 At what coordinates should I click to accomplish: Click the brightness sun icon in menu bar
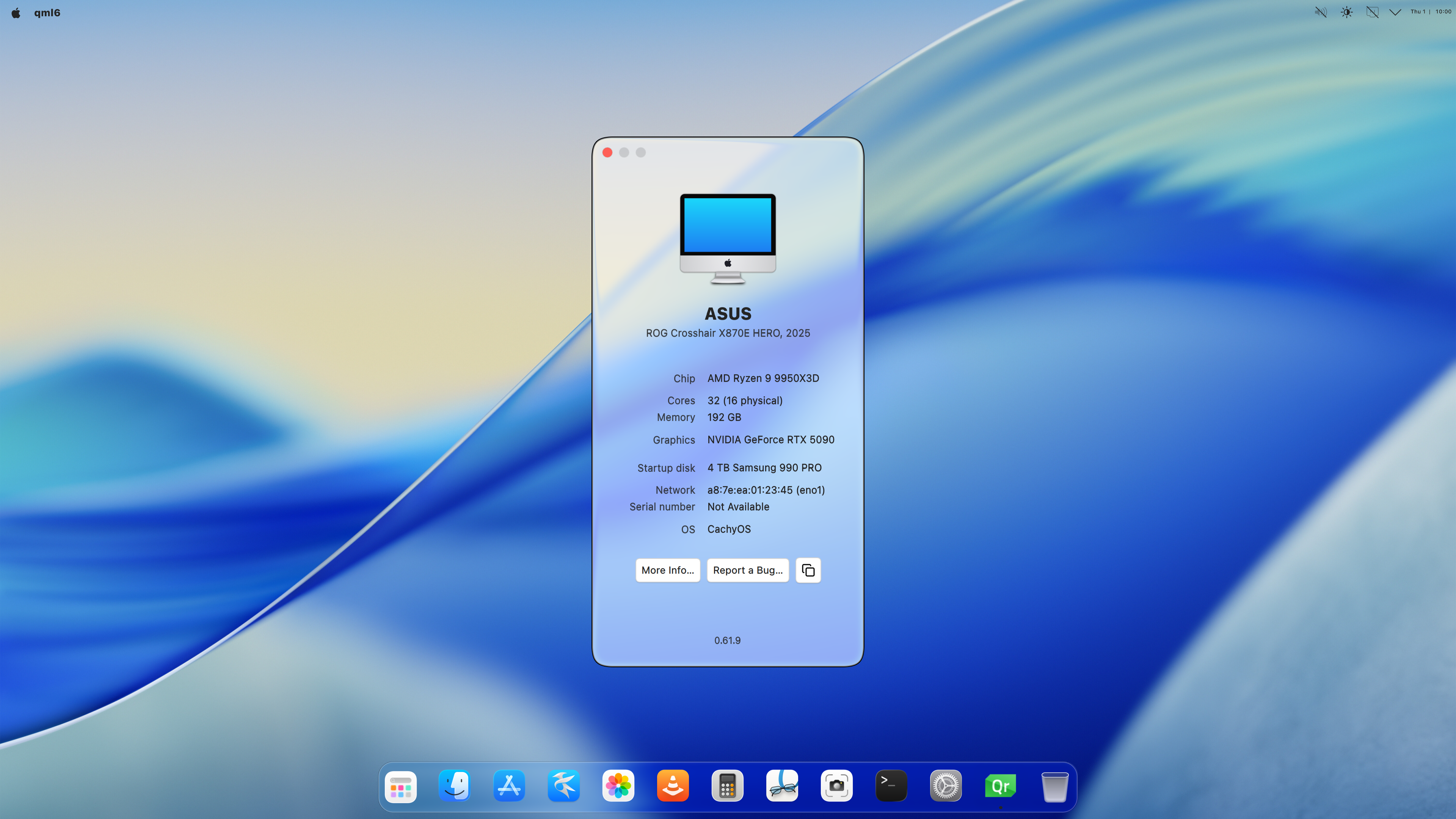pyautogui.click(x=1347, y=12)
